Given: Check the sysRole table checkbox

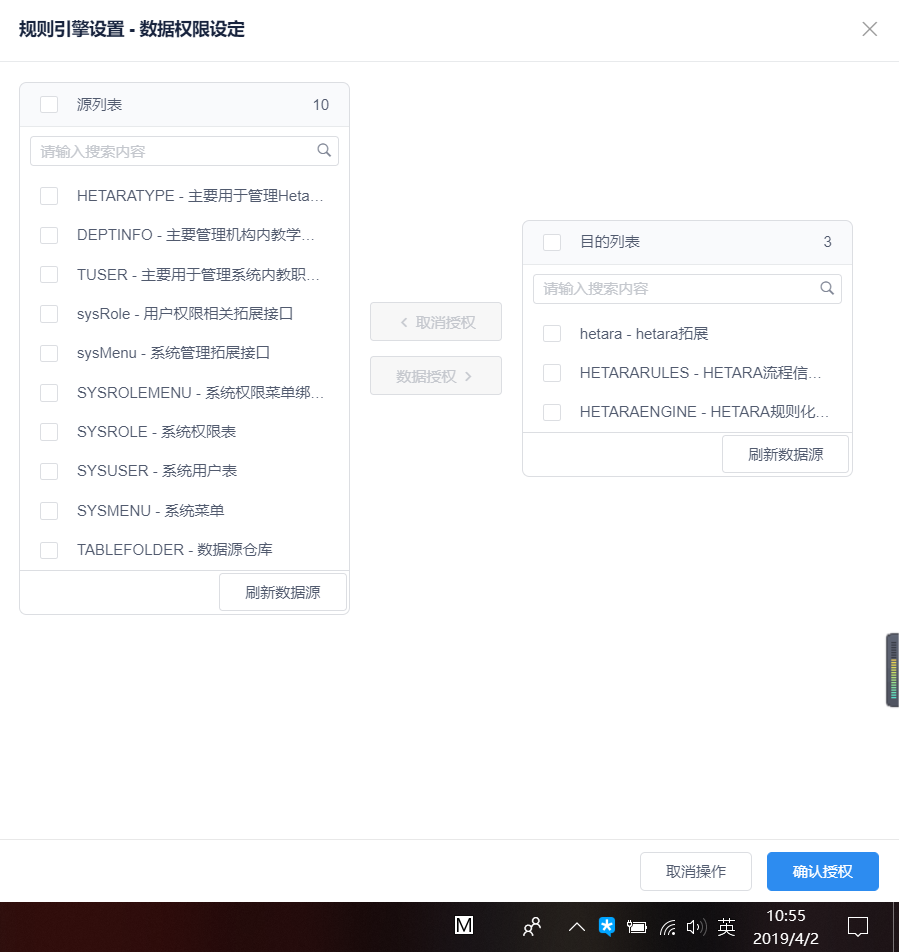Looking at the screenshot, I should (48, 314).
